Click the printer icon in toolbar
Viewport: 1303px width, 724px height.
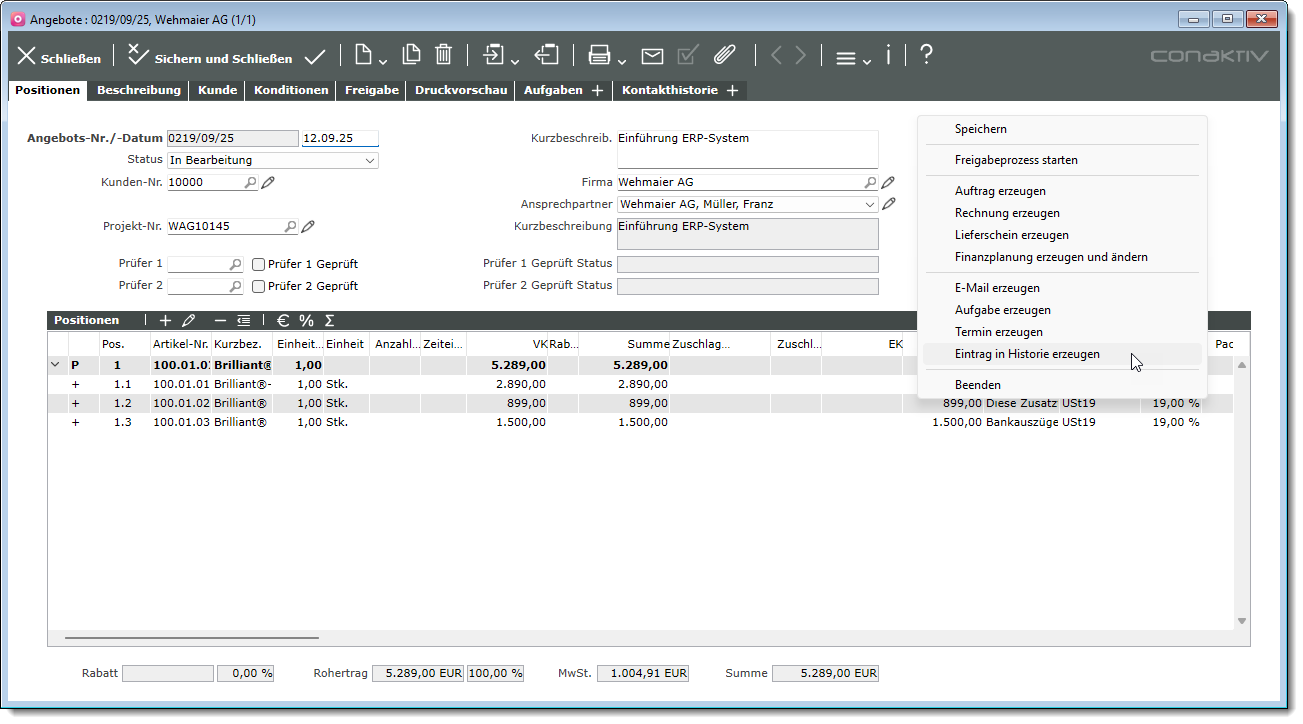(599, 56)
